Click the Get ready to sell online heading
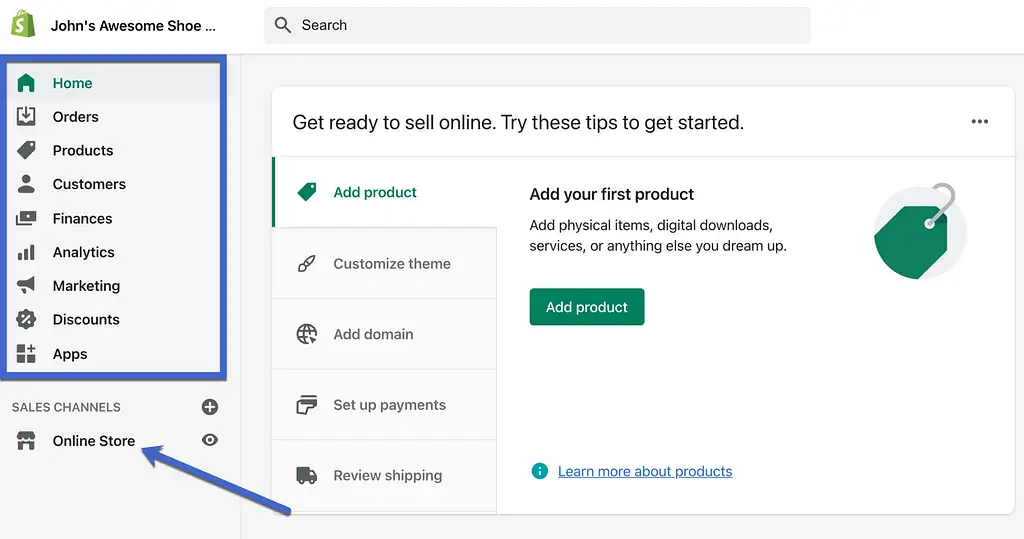Image resolution: width=1024 pixels, height=539 pixels. tap(518, 122)
